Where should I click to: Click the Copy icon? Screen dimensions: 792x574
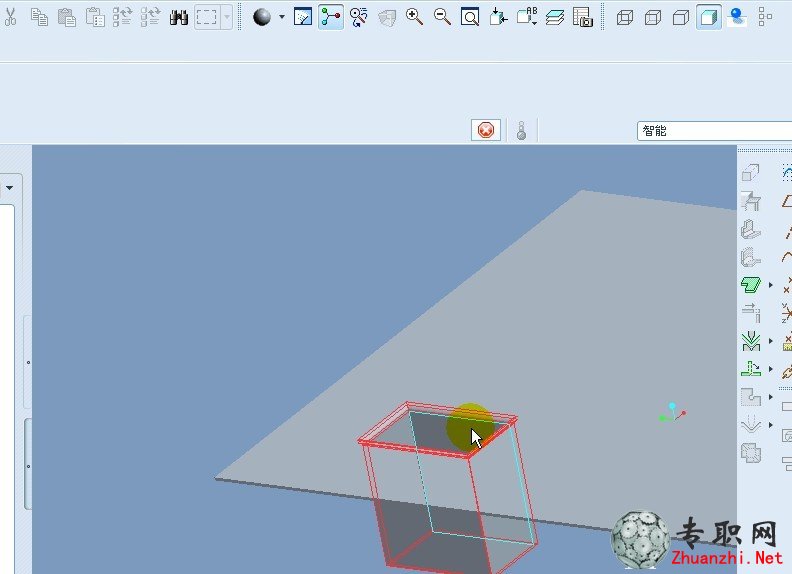(x=39, y=17)
